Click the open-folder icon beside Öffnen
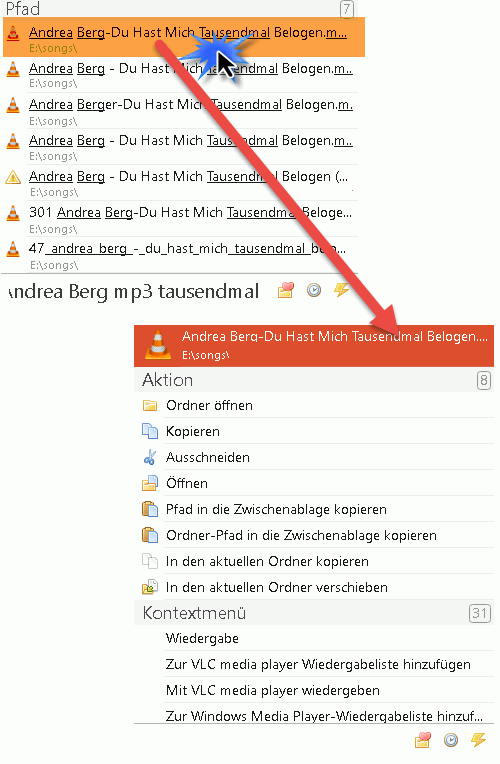The height and width of the screenshot is (764, 500). [150, 483]
